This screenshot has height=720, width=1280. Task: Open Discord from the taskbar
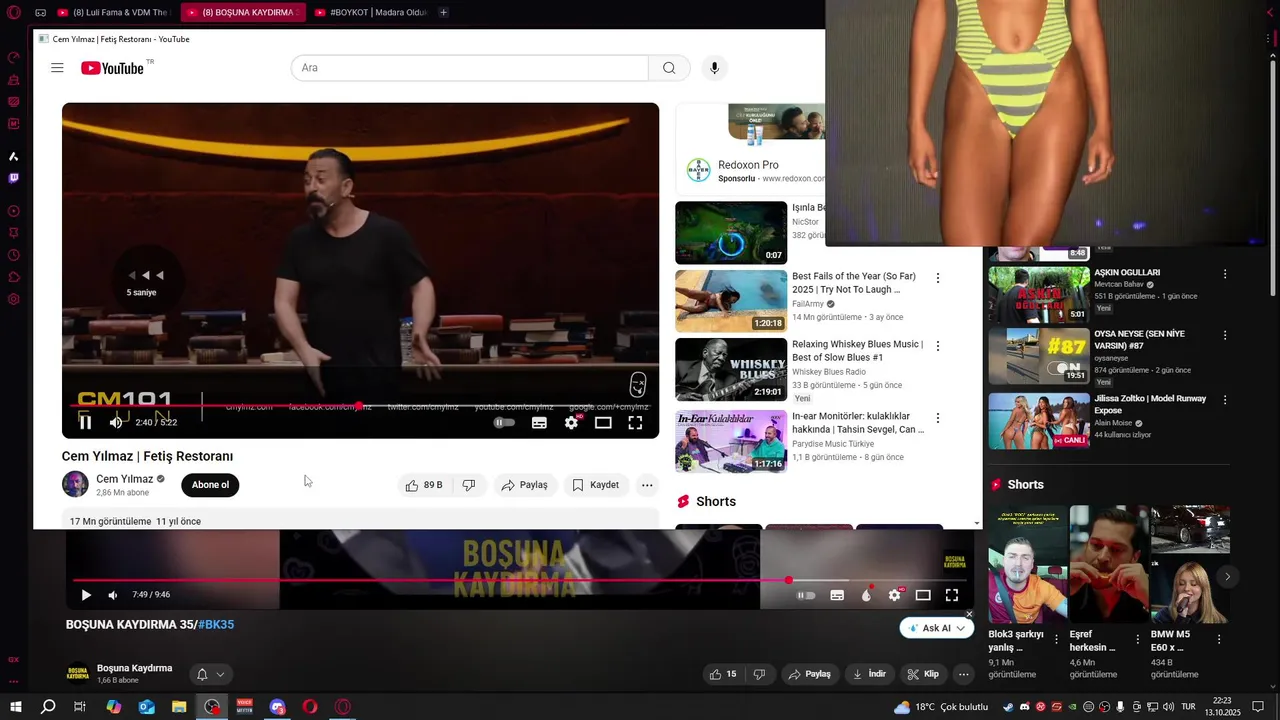(278, 707)
